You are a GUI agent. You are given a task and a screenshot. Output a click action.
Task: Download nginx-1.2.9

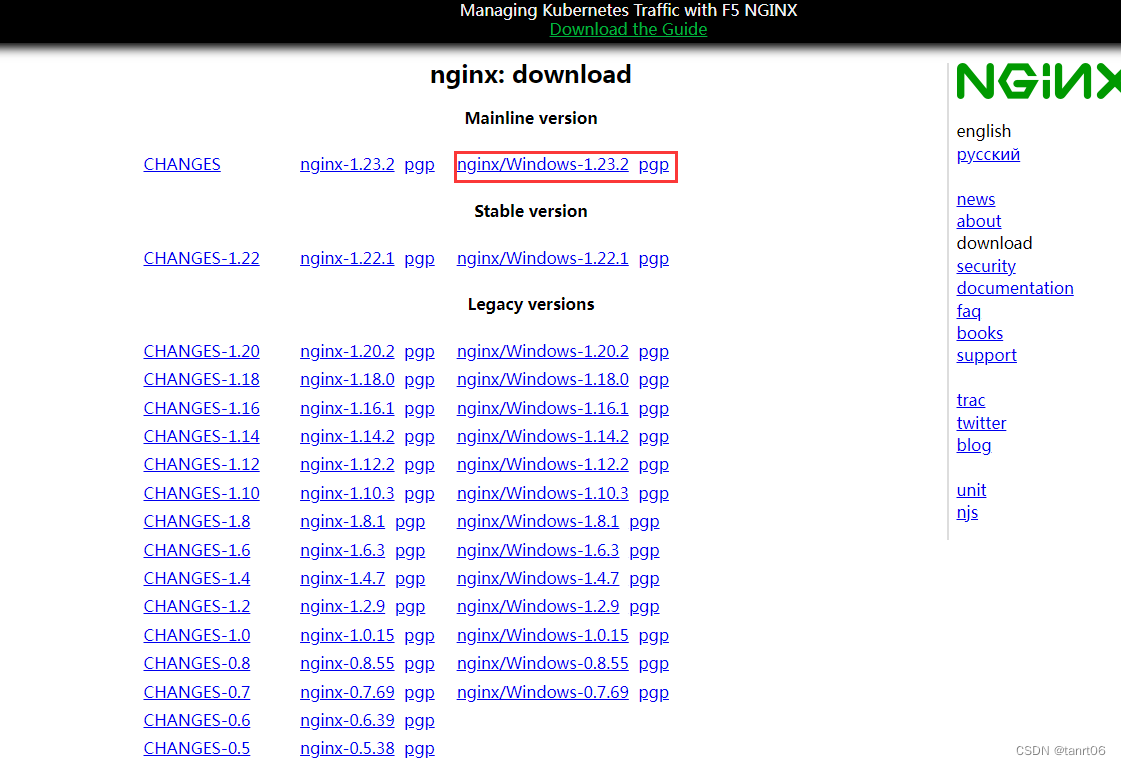click(342, 606)
